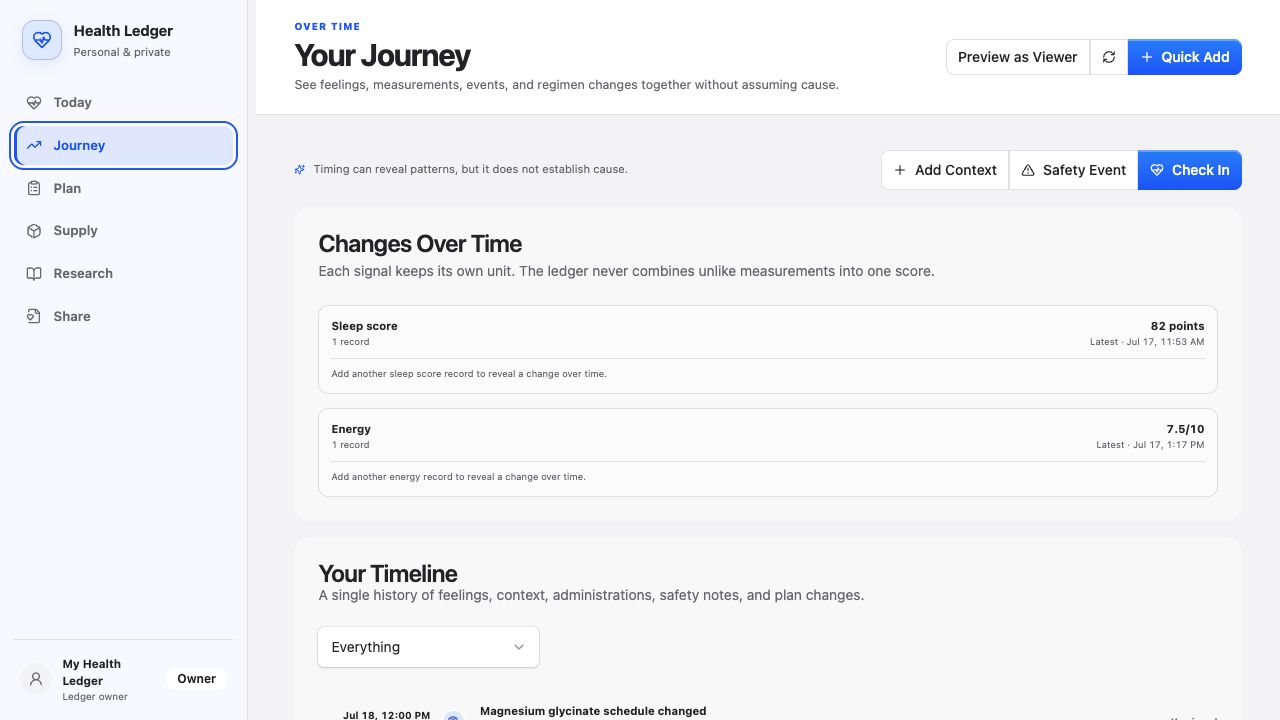The image size is (1280, 720).
Task: Open the Everything timeline filter dropdown
Action: 428,647
